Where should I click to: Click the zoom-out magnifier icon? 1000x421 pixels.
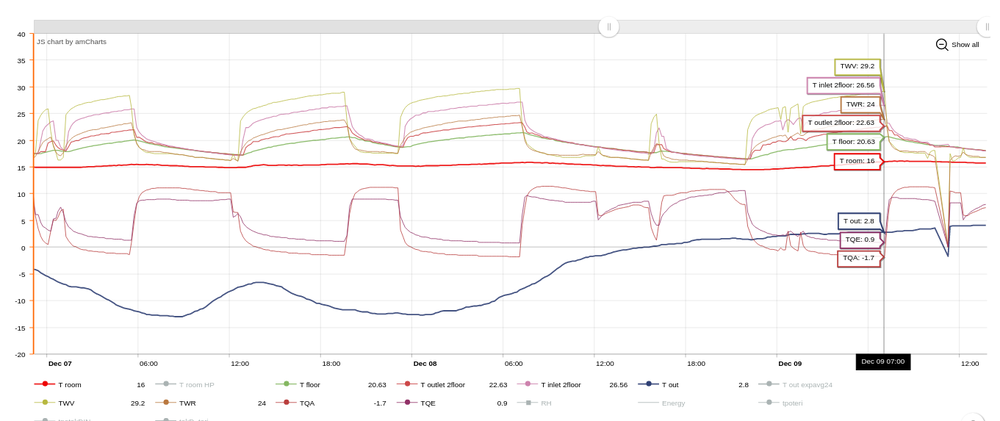pos(942,45)
